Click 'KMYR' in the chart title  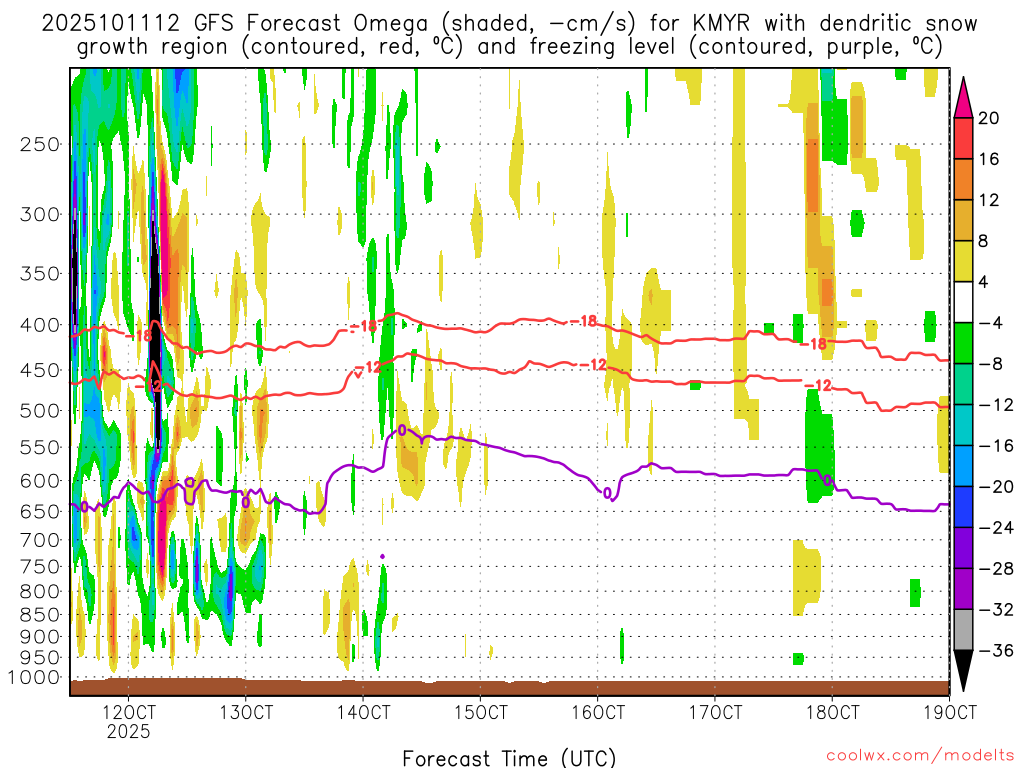720,24
